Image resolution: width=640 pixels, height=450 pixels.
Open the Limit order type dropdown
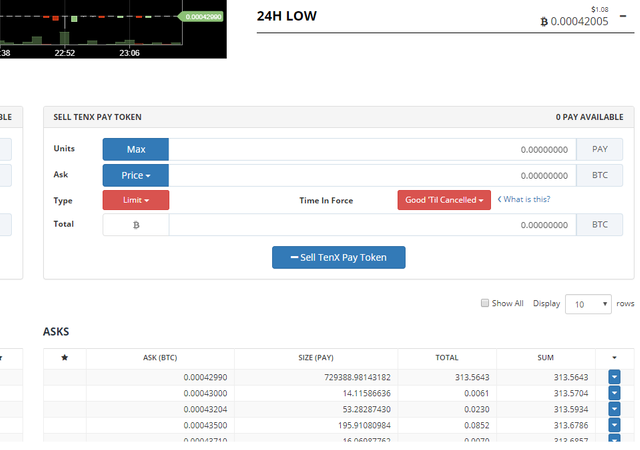[136, 200]
